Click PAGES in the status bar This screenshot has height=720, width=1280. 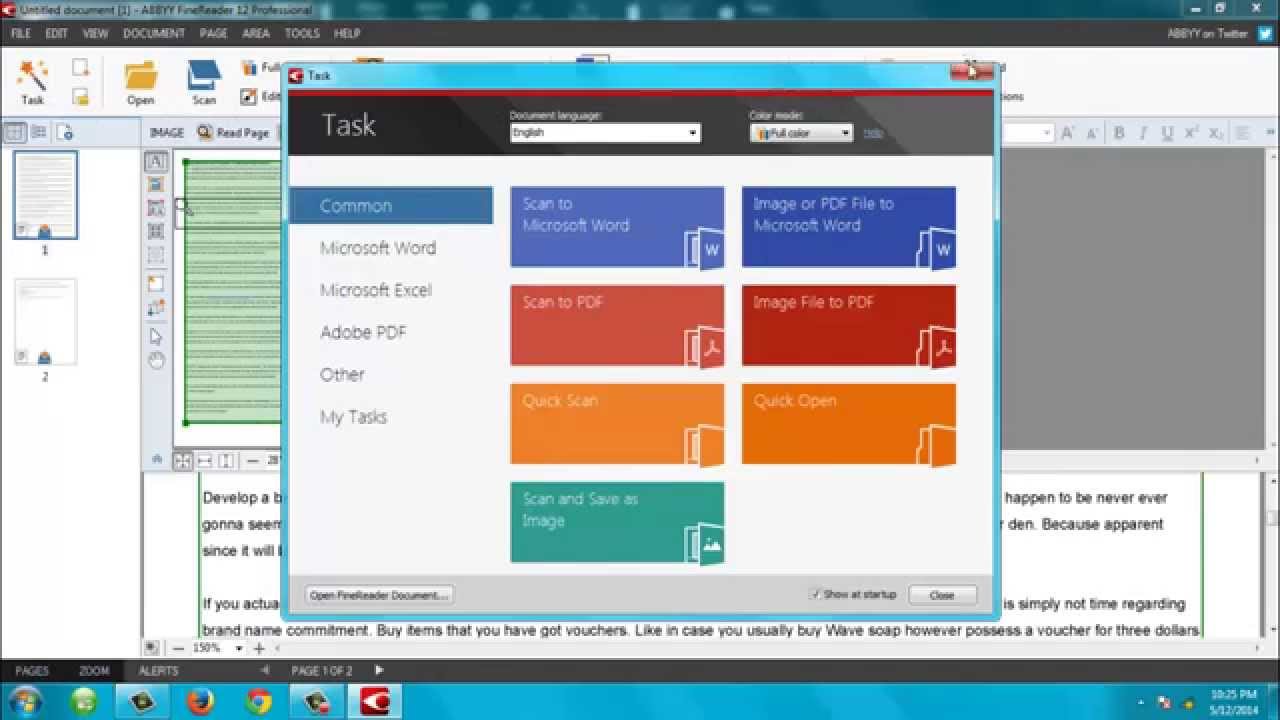tap(32, 670)
